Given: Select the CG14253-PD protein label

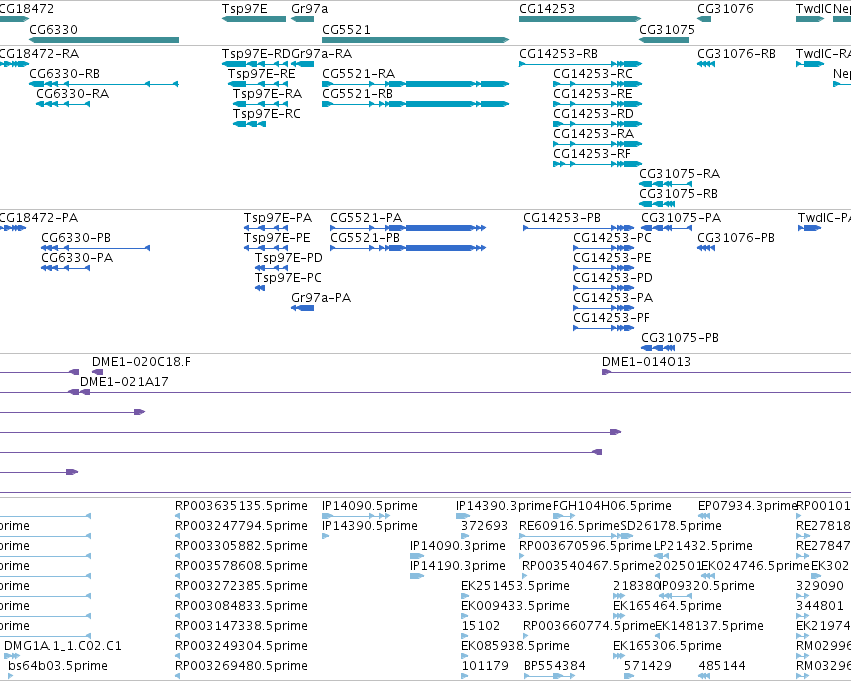Looking at the screenshot, I should coord(613,278).
